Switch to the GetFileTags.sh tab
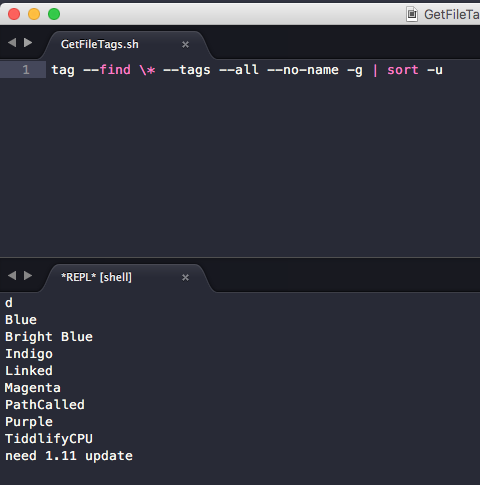This screenshot has height=485, width=480. [x=100, y=44]
